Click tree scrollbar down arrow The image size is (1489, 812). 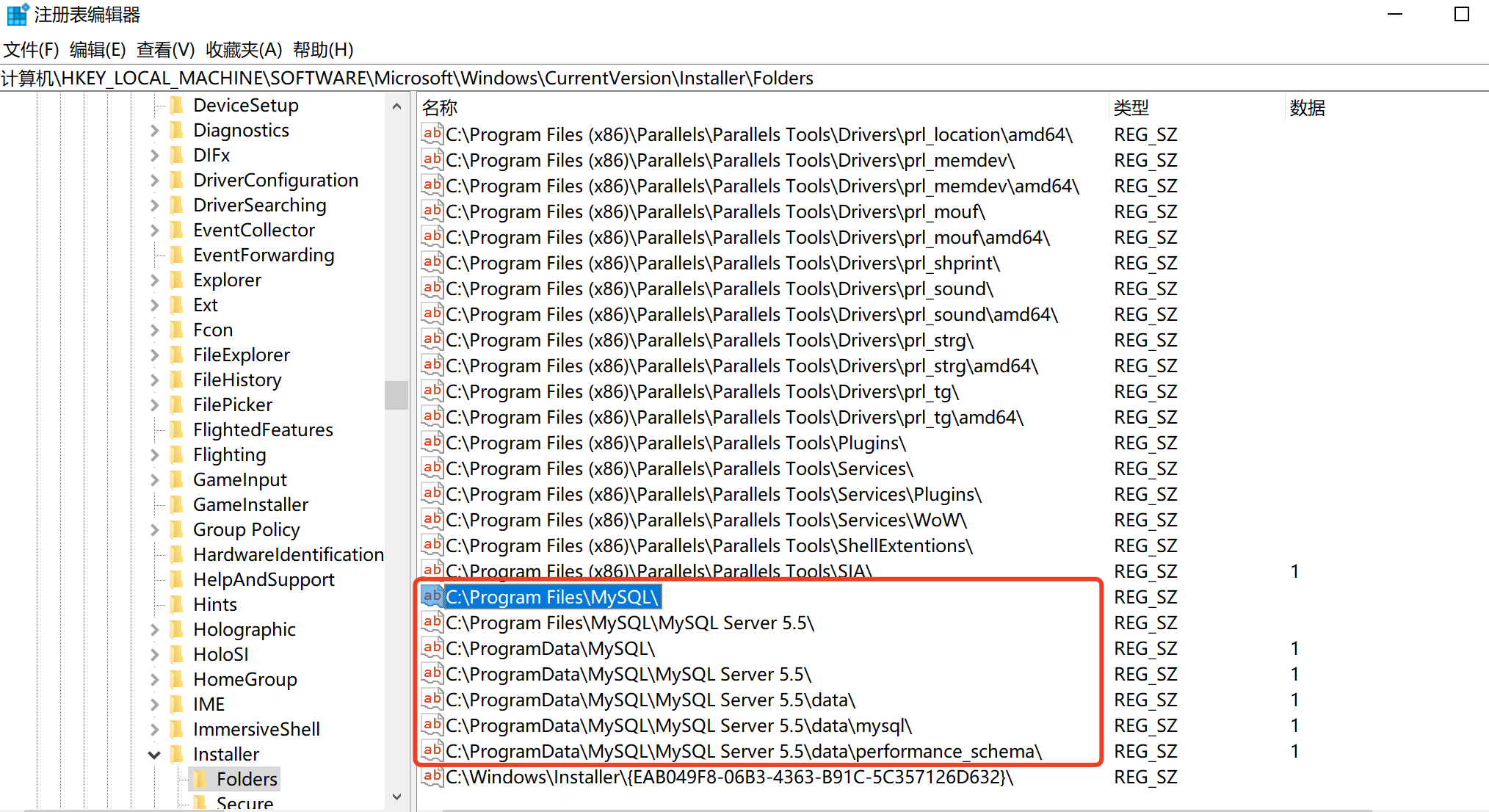pyautogui.click(x=396, y=797)
